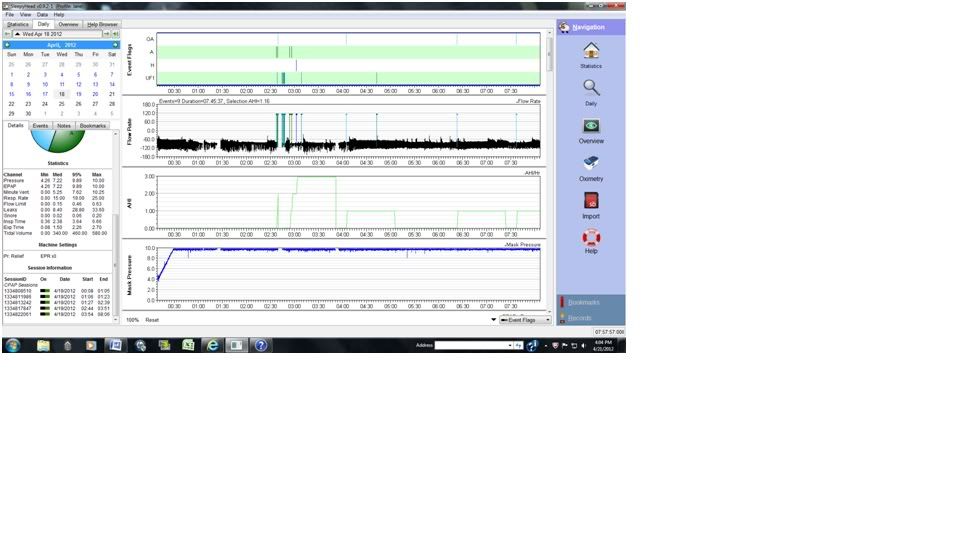Click the volume speaker tray icon
This screenshot has width=960, height=540.
click(x=583, y=346)
